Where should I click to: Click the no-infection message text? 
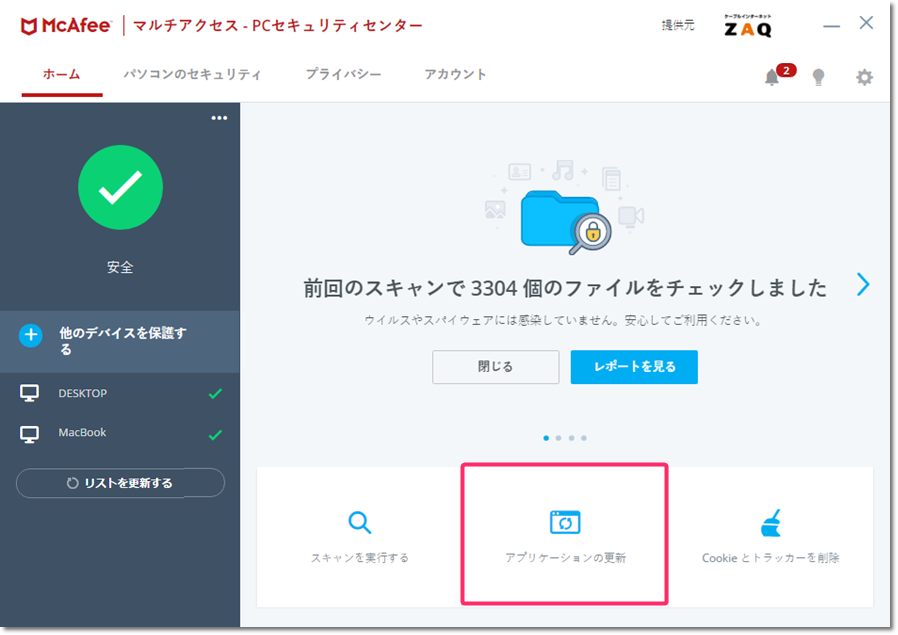click(563, 320)
